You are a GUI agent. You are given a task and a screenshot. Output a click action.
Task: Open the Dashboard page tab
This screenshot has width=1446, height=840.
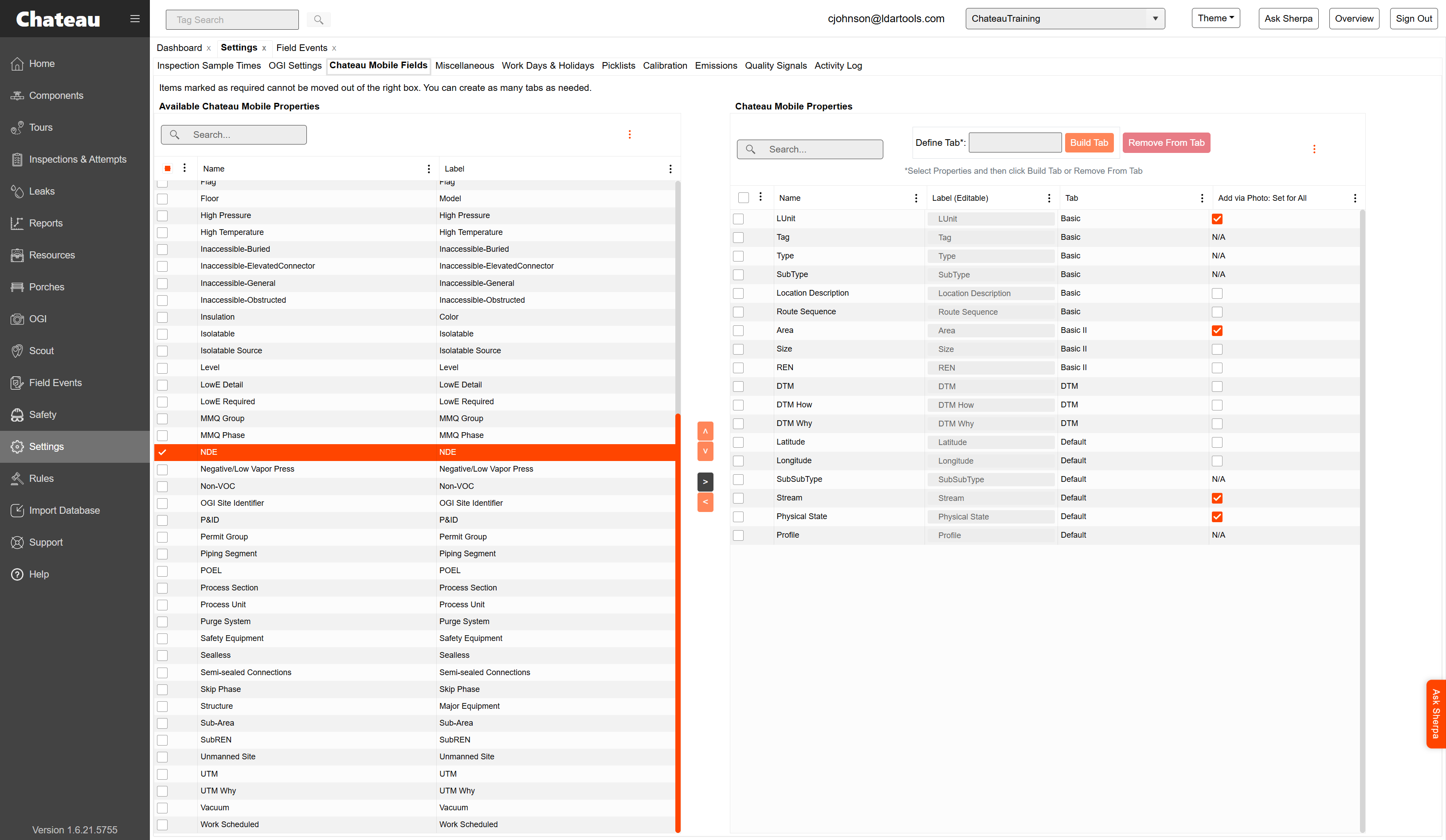(179, 47)
